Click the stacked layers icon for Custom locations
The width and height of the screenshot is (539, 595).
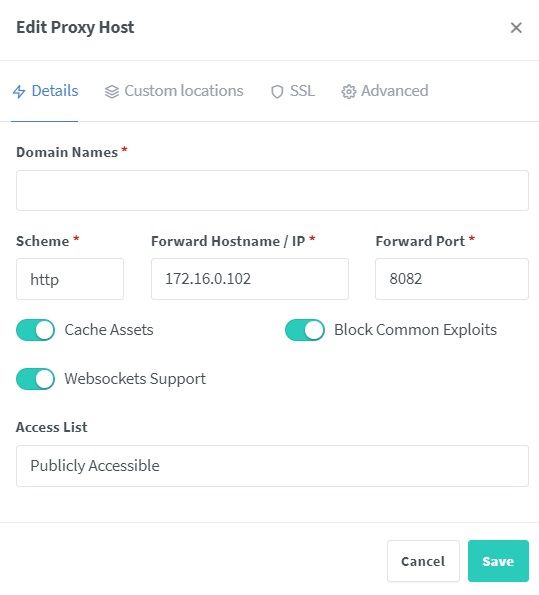(x=112, y=91)
